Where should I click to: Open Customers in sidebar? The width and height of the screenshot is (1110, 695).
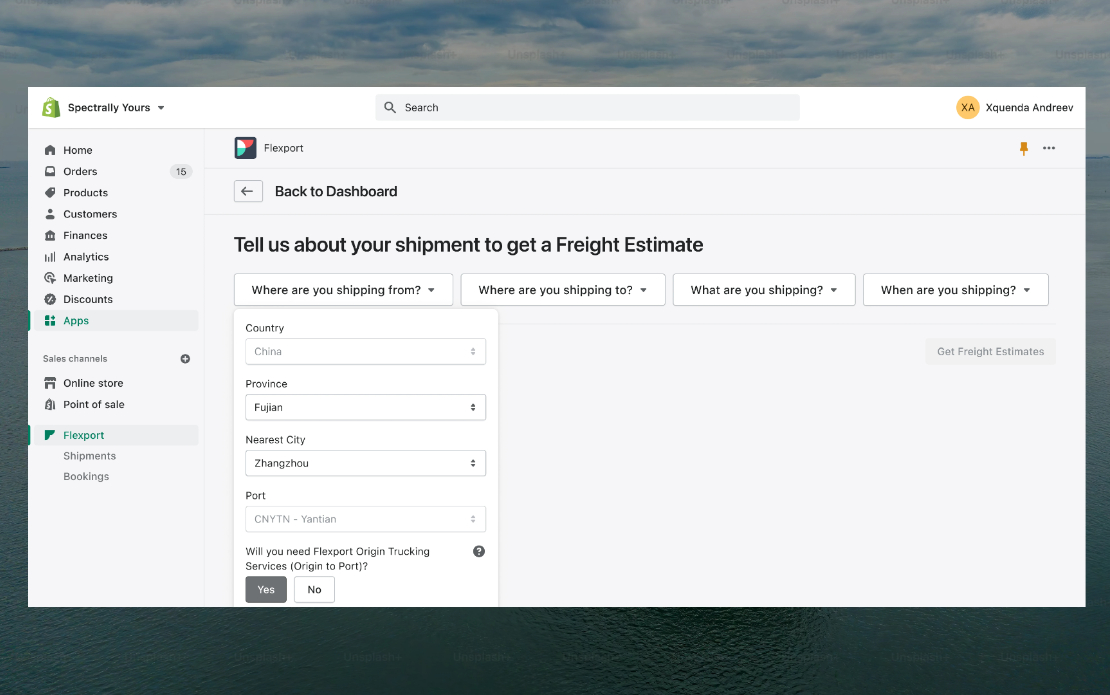90,214
